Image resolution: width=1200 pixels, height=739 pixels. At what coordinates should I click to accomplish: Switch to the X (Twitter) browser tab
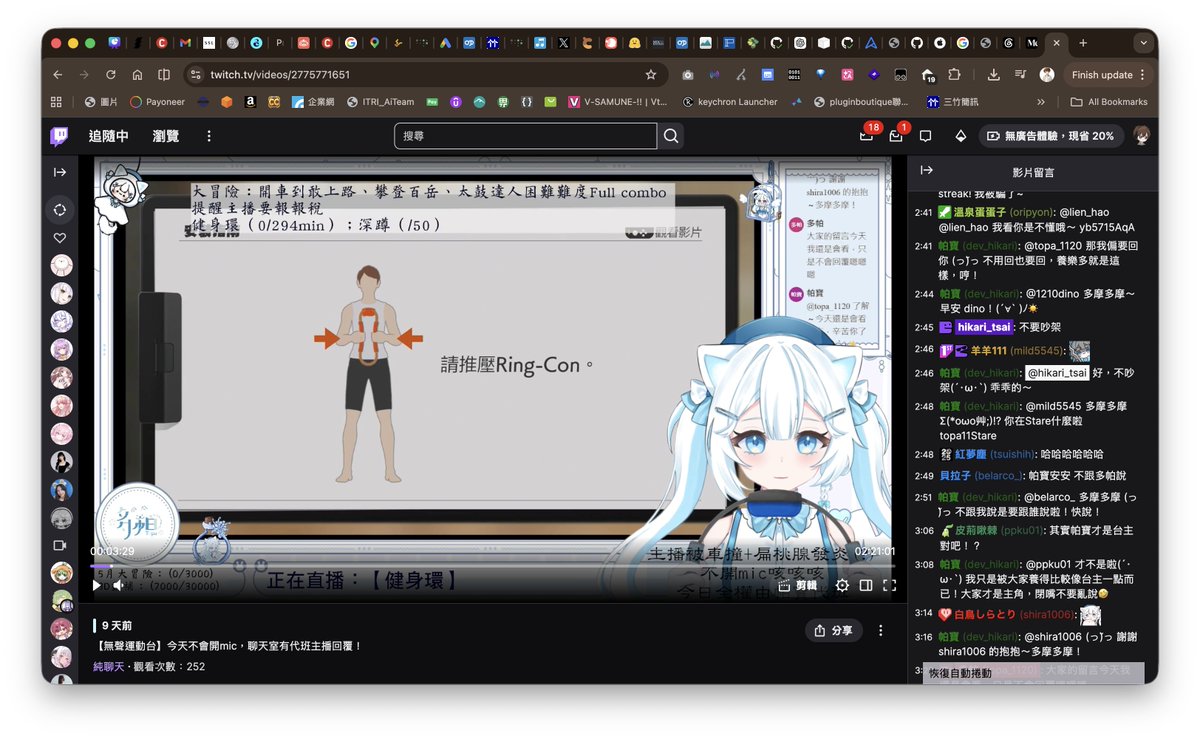click(x=564, y=43)
